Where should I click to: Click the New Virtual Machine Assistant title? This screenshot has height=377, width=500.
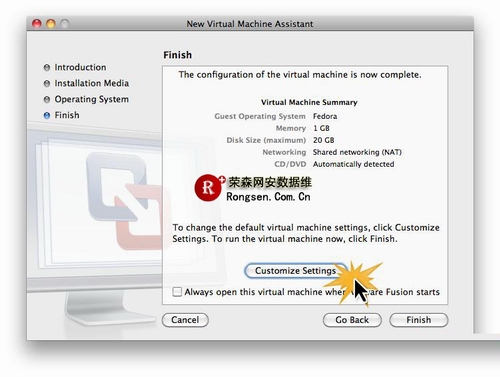point(250,24)
